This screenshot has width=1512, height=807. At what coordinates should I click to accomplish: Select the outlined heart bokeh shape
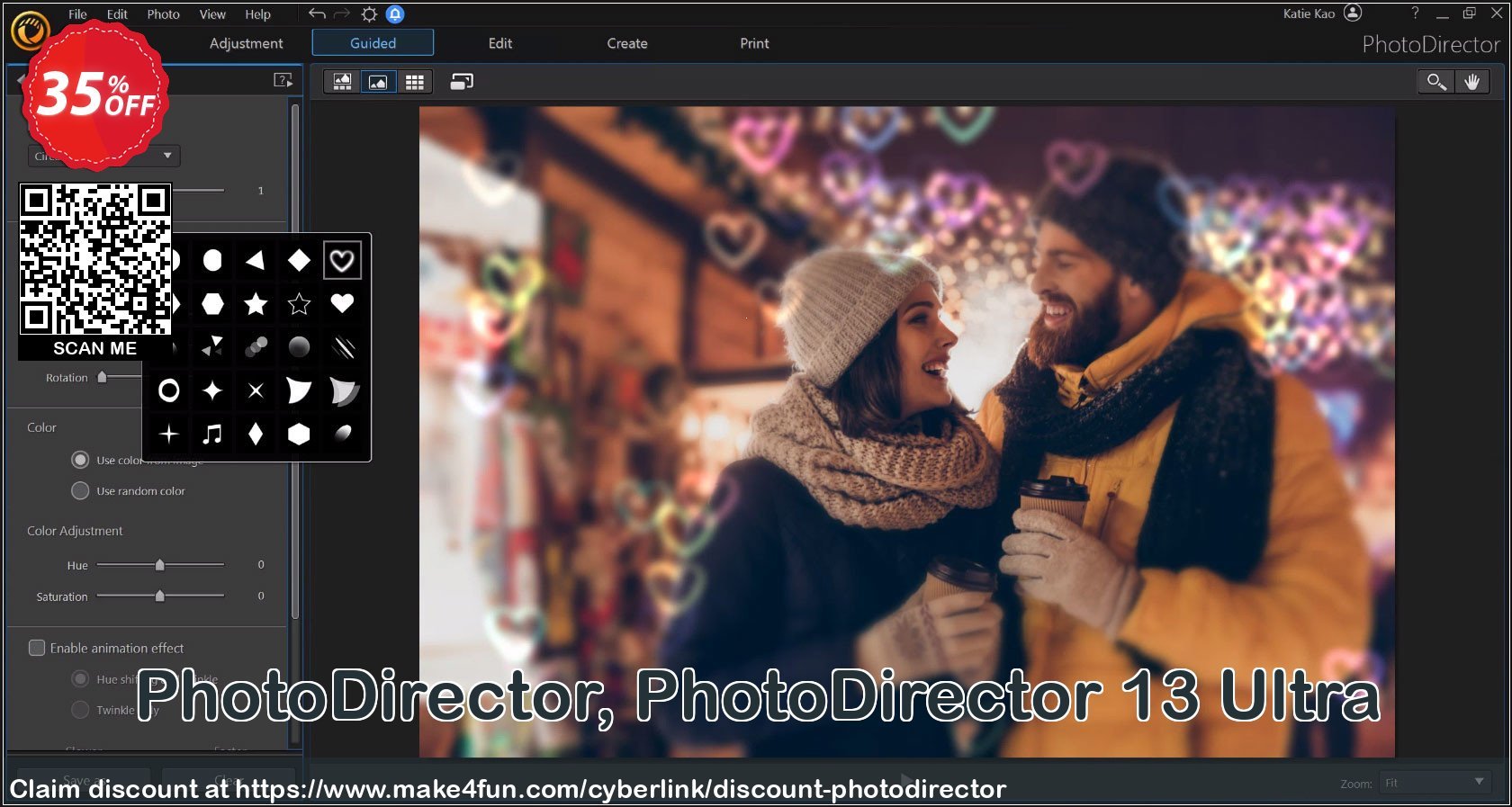[x=342, y=261]
